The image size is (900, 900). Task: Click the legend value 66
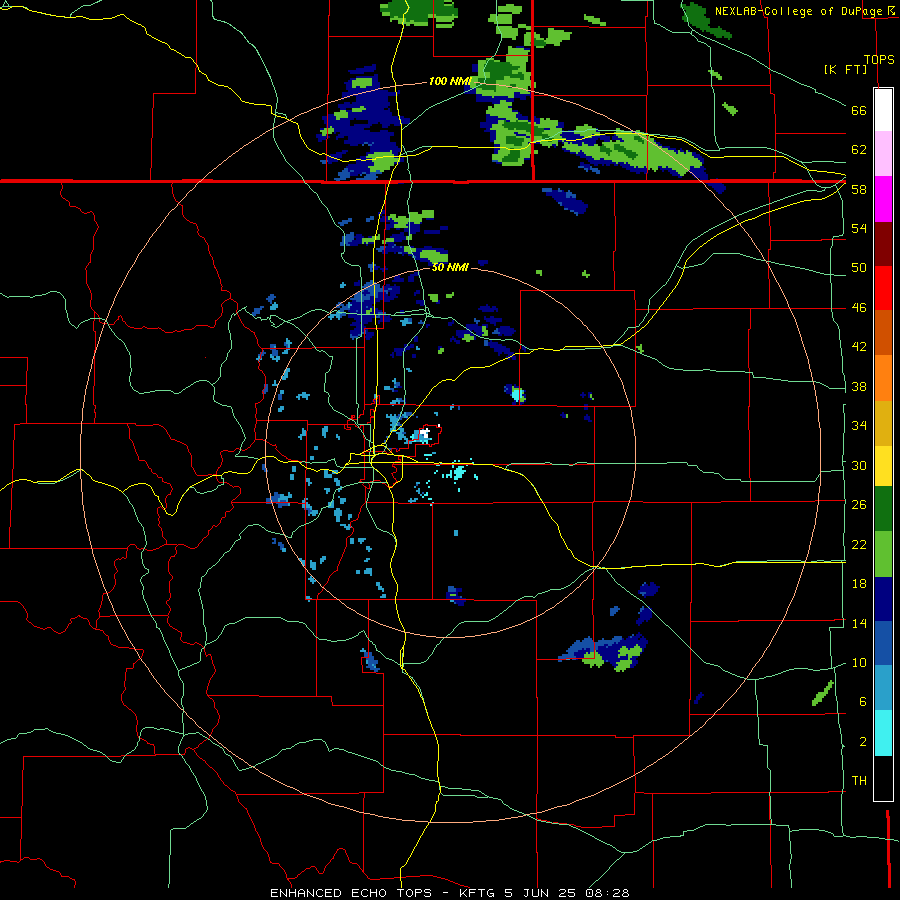coord(859,111)
